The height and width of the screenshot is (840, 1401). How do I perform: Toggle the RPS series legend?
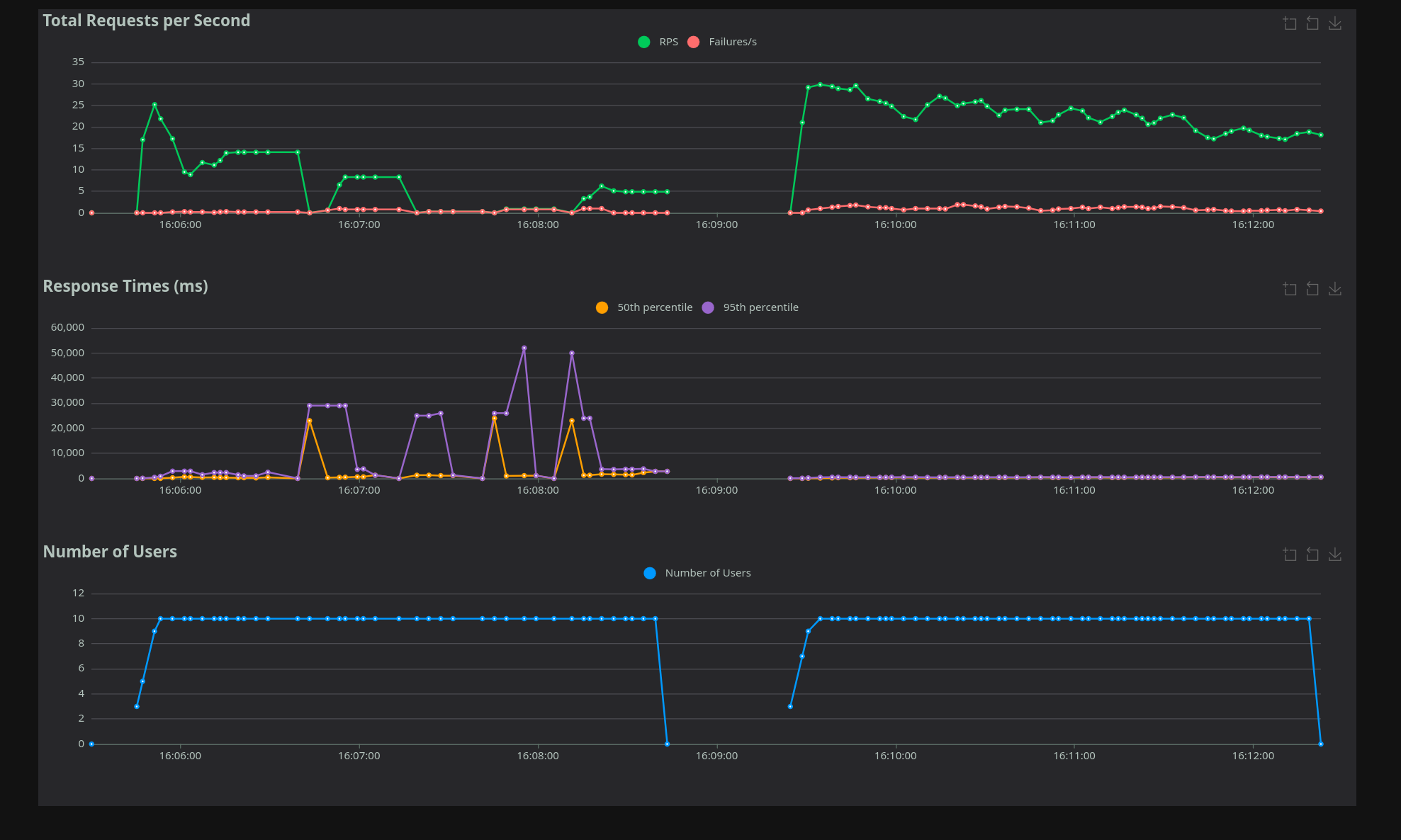coord(668,42)
